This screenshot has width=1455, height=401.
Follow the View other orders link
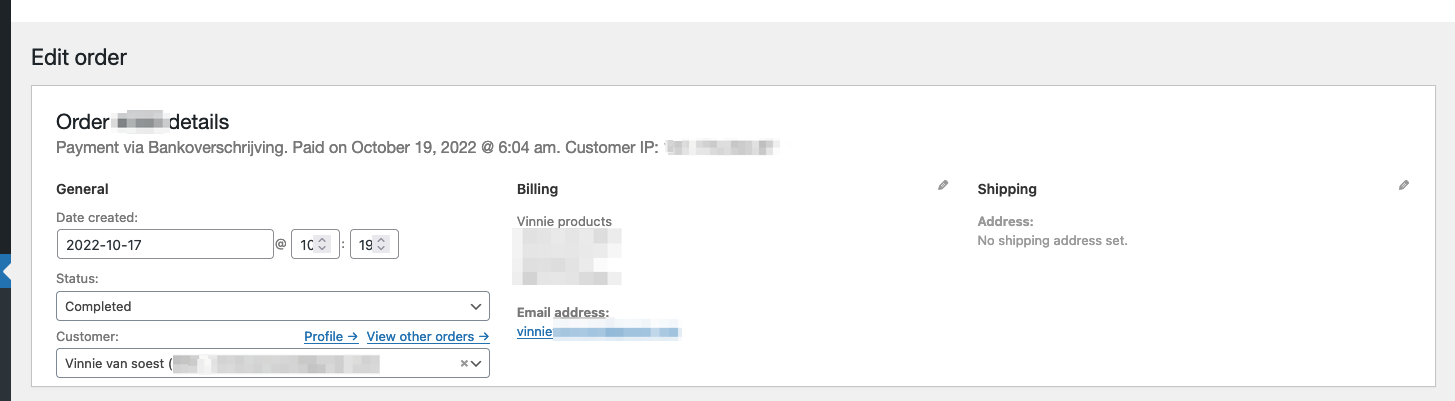(x=428, y=336)
